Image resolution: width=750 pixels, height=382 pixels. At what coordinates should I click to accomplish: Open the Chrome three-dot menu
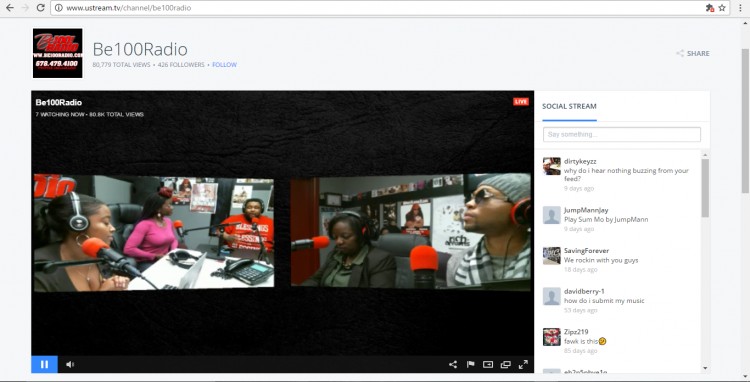tap(740, 8)
